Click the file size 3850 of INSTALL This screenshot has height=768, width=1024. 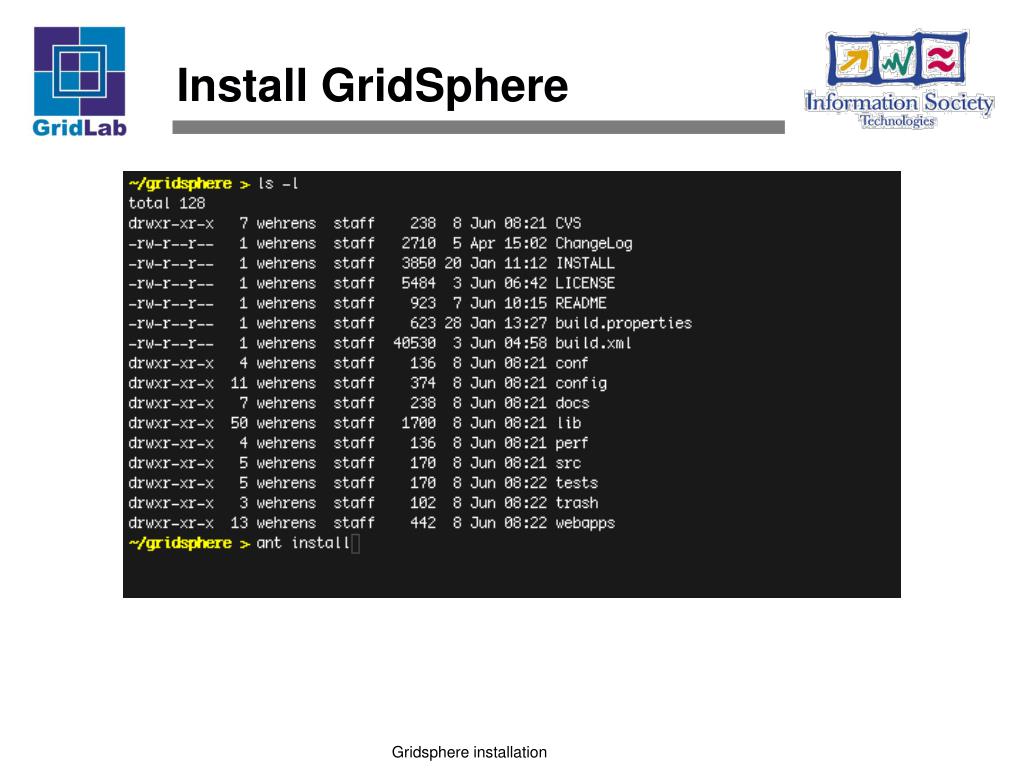[419, 263]
